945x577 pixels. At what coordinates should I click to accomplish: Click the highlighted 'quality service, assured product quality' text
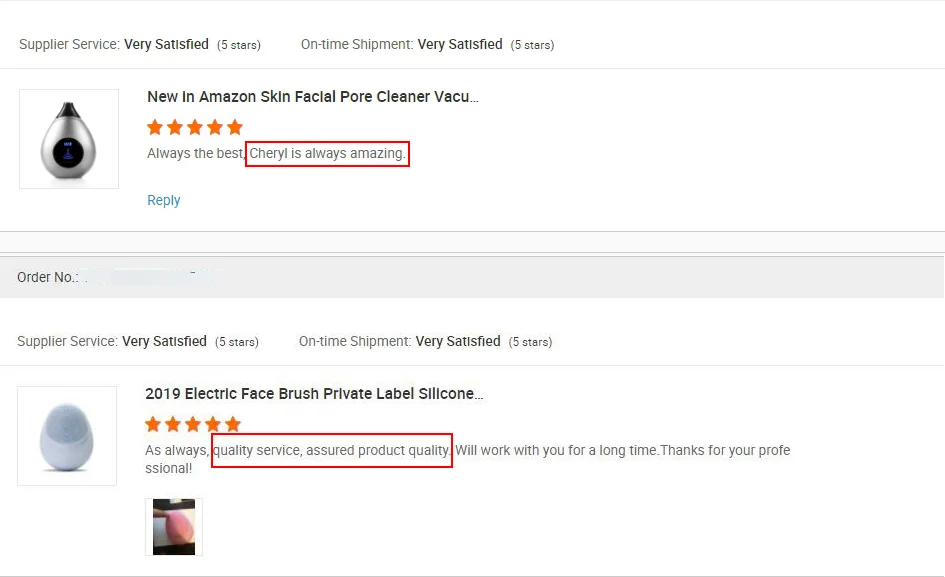(x=332, y=450)
